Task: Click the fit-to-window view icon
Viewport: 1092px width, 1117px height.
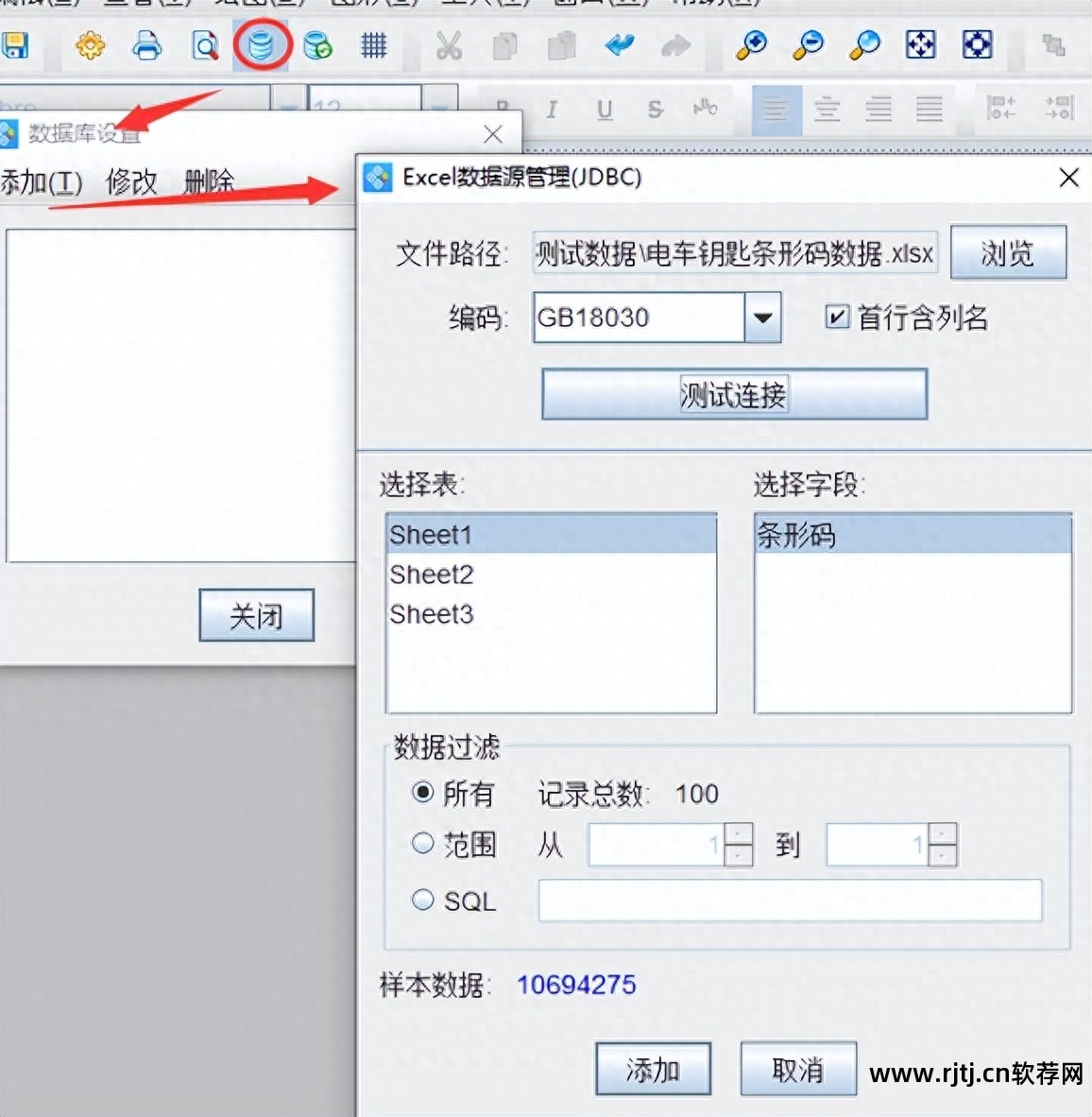Action: (920, 45)
